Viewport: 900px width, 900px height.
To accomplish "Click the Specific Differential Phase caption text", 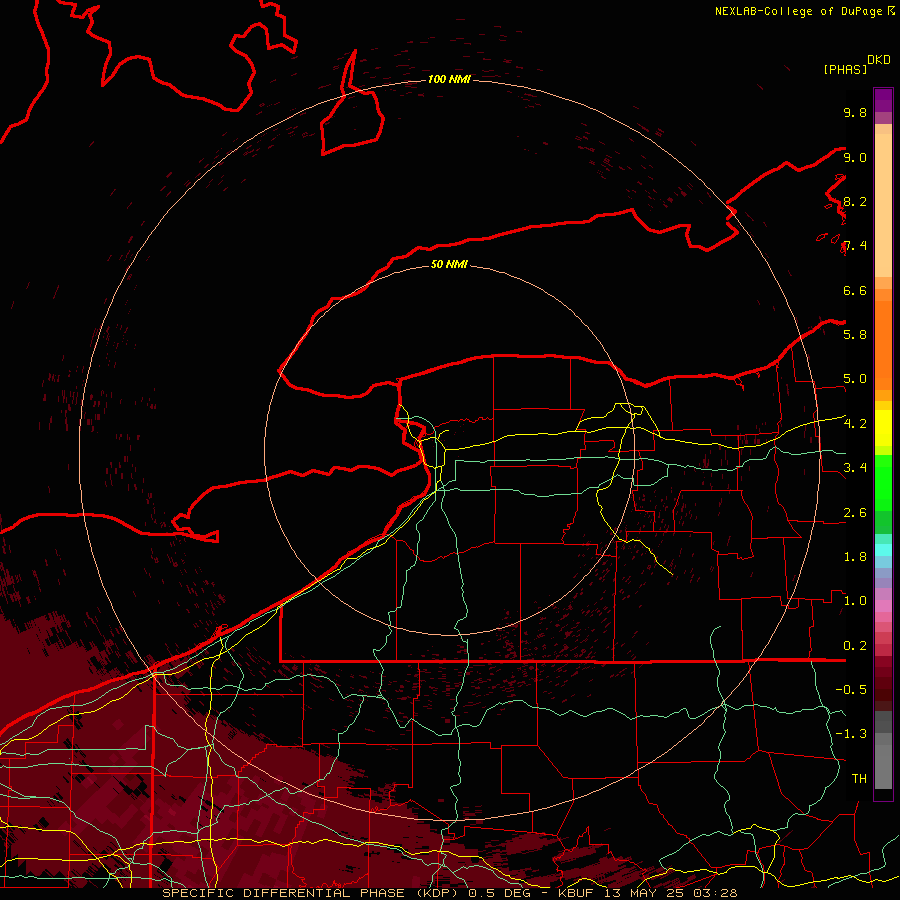I will click(449, 893).
